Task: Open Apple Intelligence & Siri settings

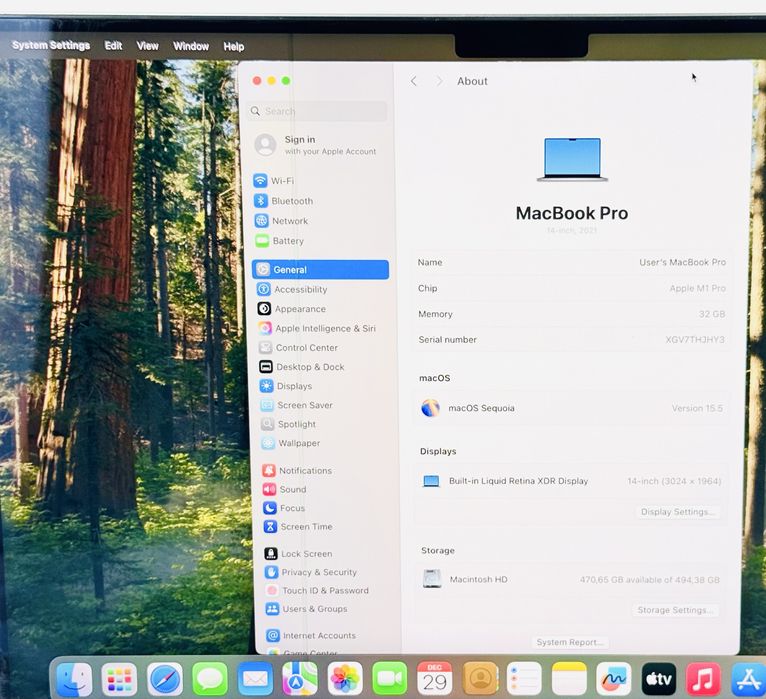Action: click(317, 328)
